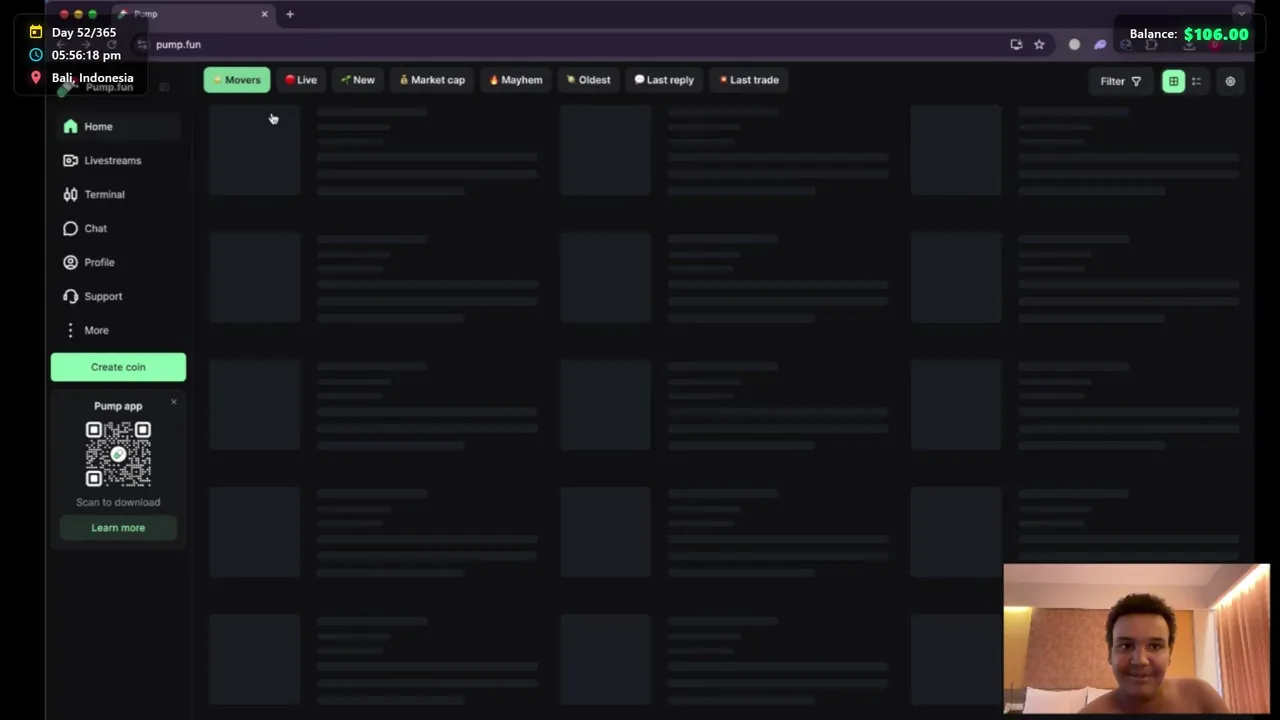Collapse the sidebar panel toggle
The image size is (1280, 720).
(x=164, y=87)
